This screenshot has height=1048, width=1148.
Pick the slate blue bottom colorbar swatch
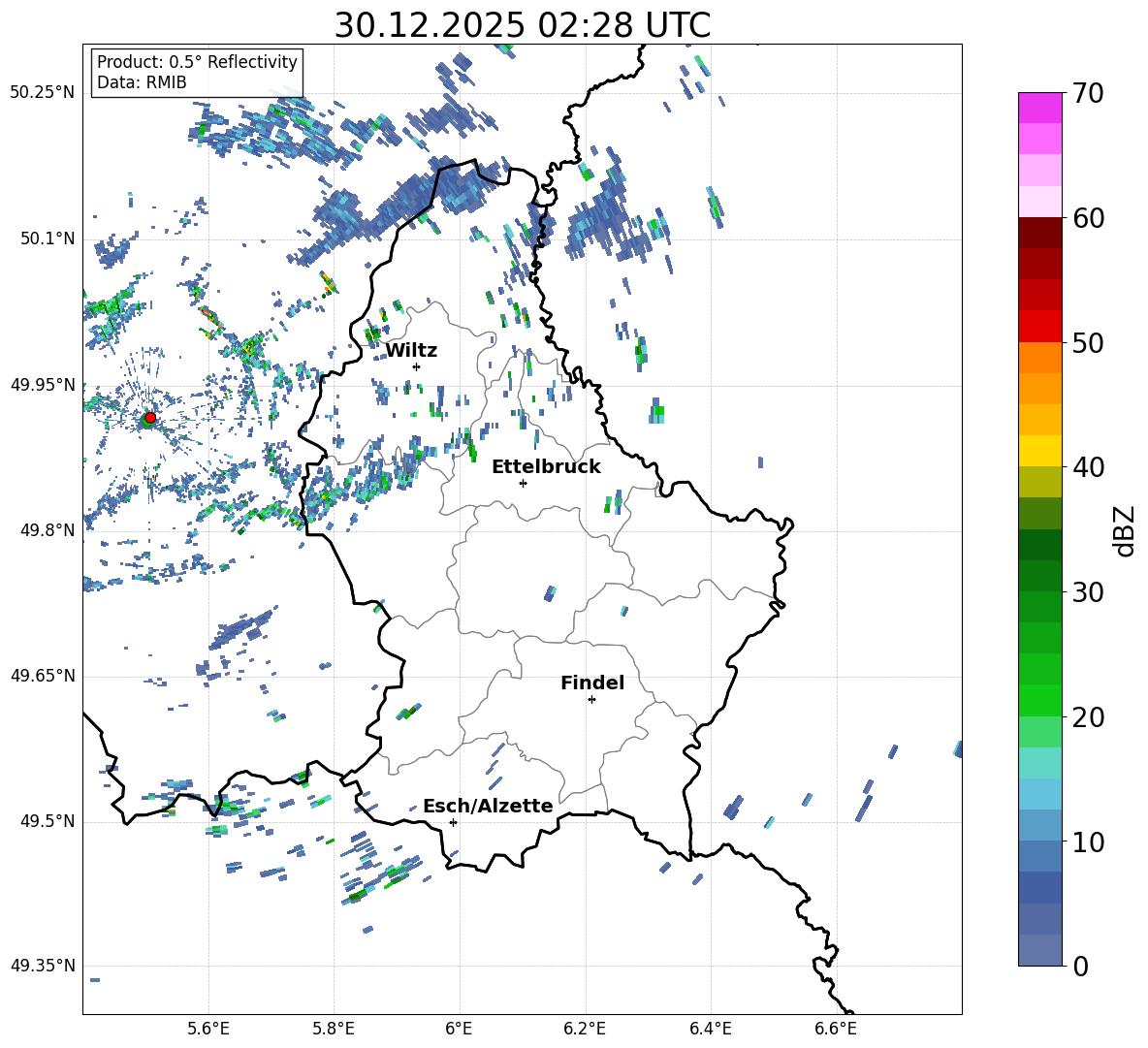click(x=1039, y=950)
